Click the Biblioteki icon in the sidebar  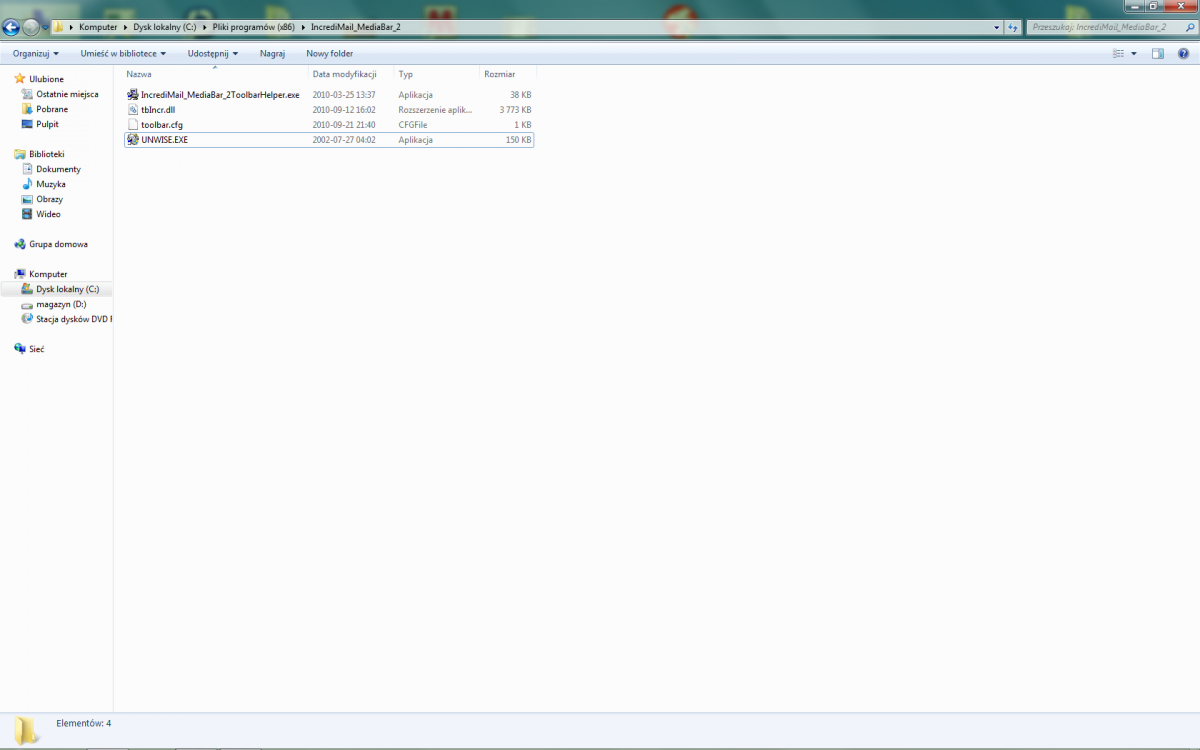[x=20, y=154]
